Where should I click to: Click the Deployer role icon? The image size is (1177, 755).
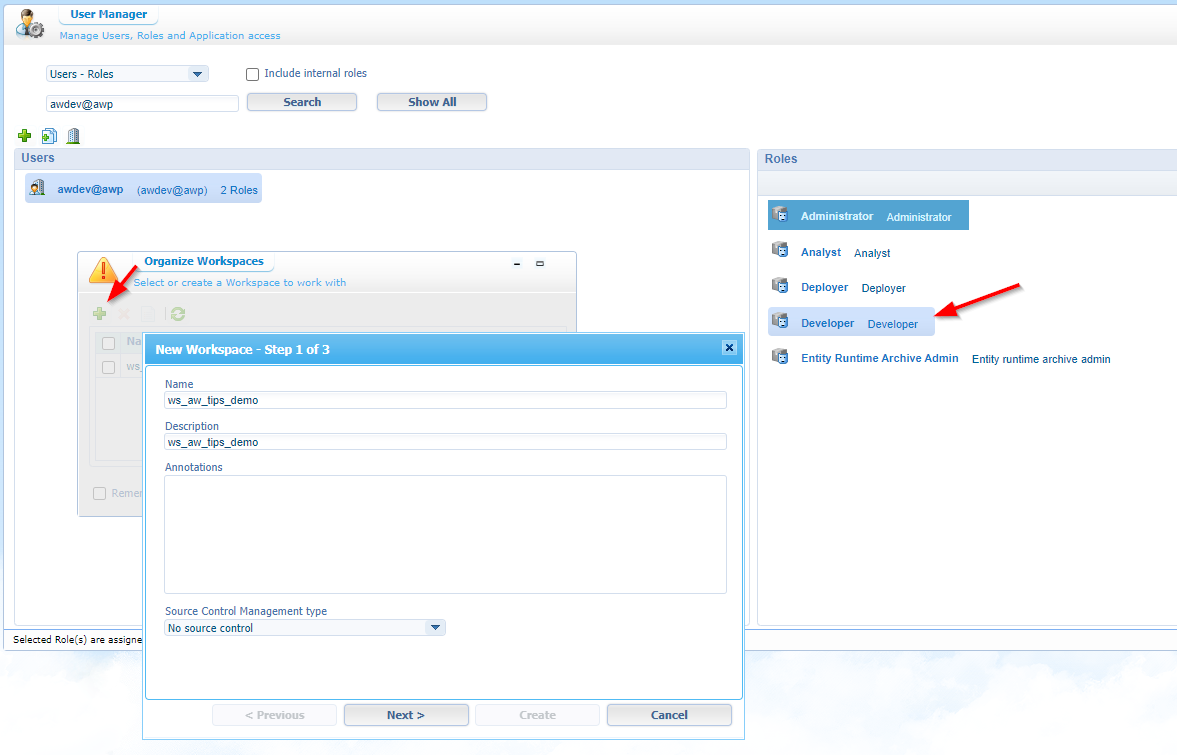point(781,286)
